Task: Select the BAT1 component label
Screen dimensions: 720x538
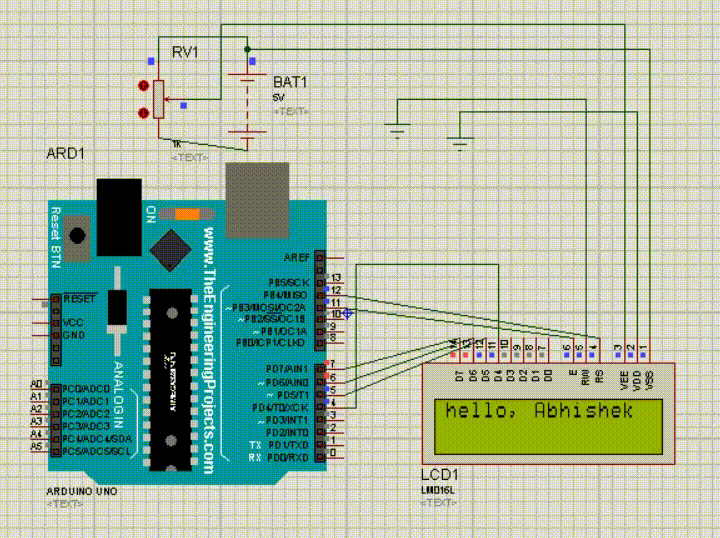Action: [290, 82]
